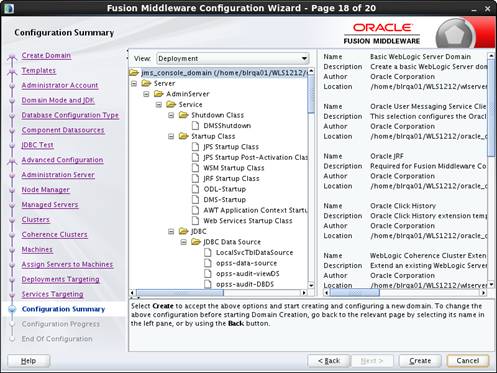The height and width of the screenshot is (373, 497).
Task: Click the JPS Startup Post-Activation file icon
Action: tap(196, 157)
